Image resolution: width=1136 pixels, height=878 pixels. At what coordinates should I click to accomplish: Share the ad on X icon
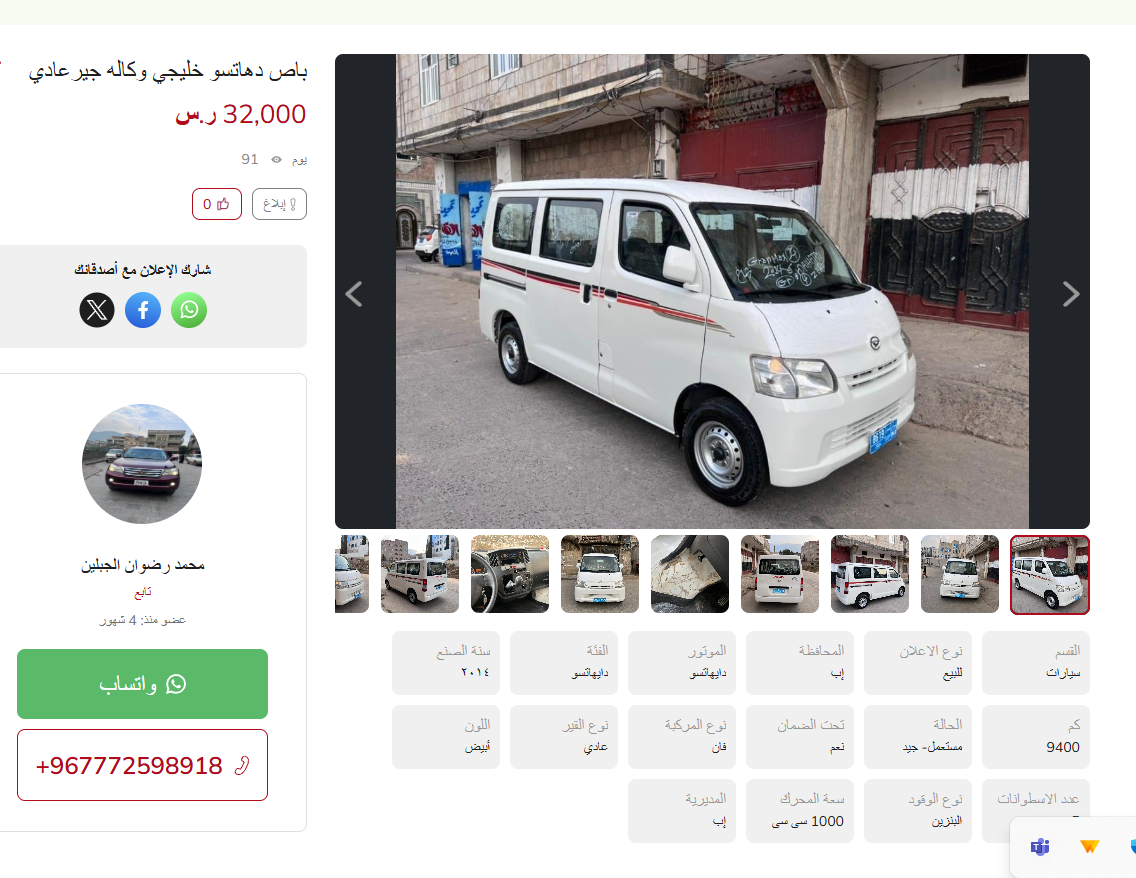pos(97,310)
